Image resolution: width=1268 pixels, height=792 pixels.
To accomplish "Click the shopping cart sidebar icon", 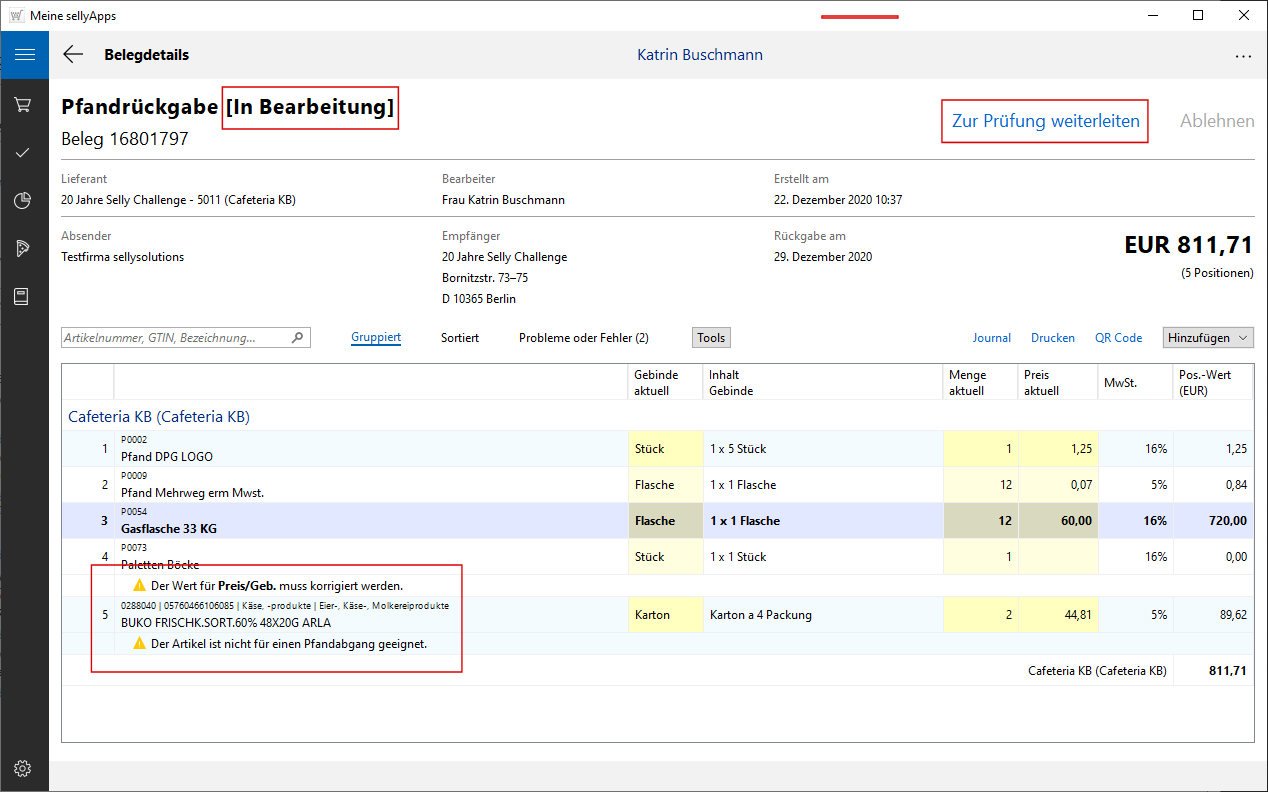I will [x=23, y=105].
